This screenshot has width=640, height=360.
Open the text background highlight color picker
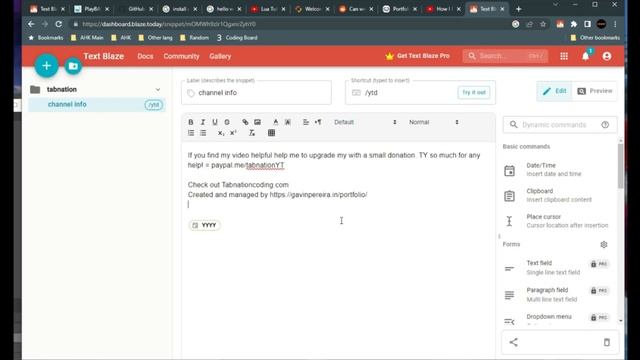[x=288, y=122]
